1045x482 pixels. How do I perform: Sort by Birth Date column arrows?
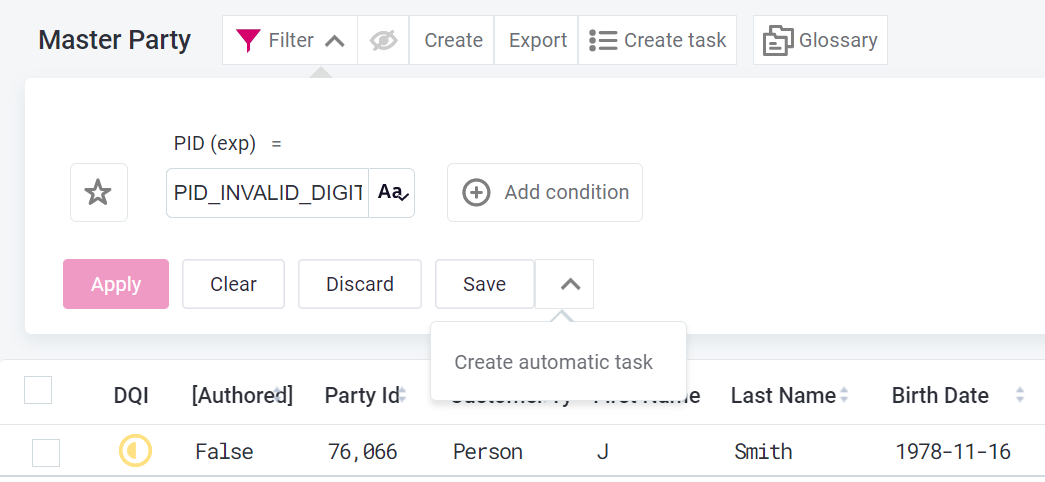[x=1019, y=395]
